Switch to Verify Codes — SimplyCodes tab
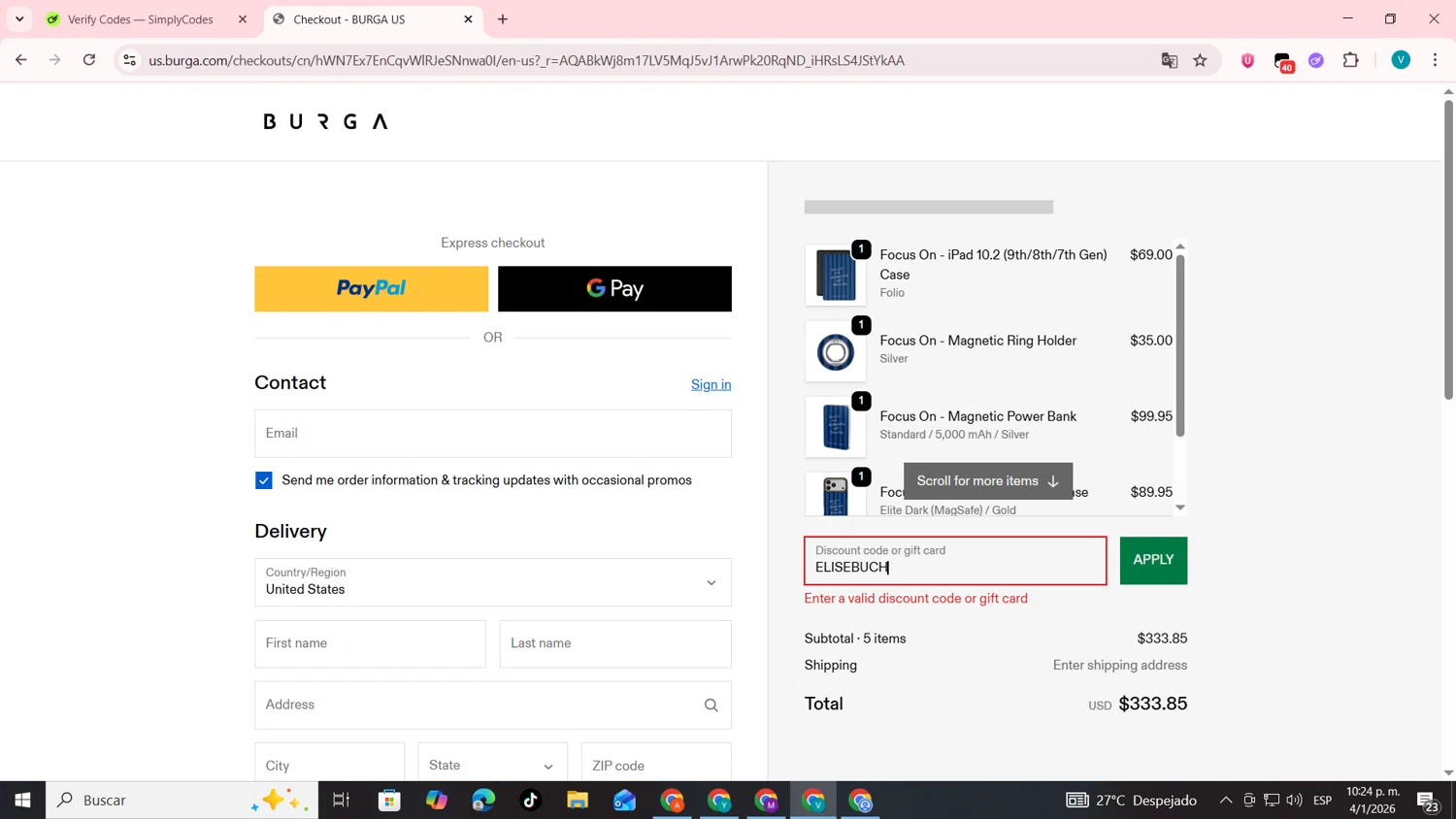1456x819 pixels. coord(141,19)
